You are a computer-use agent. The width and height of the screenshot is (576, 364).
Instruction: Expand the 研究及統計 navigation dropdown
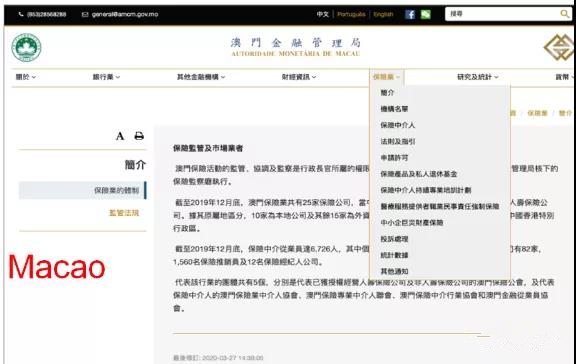tap(478, 77)
